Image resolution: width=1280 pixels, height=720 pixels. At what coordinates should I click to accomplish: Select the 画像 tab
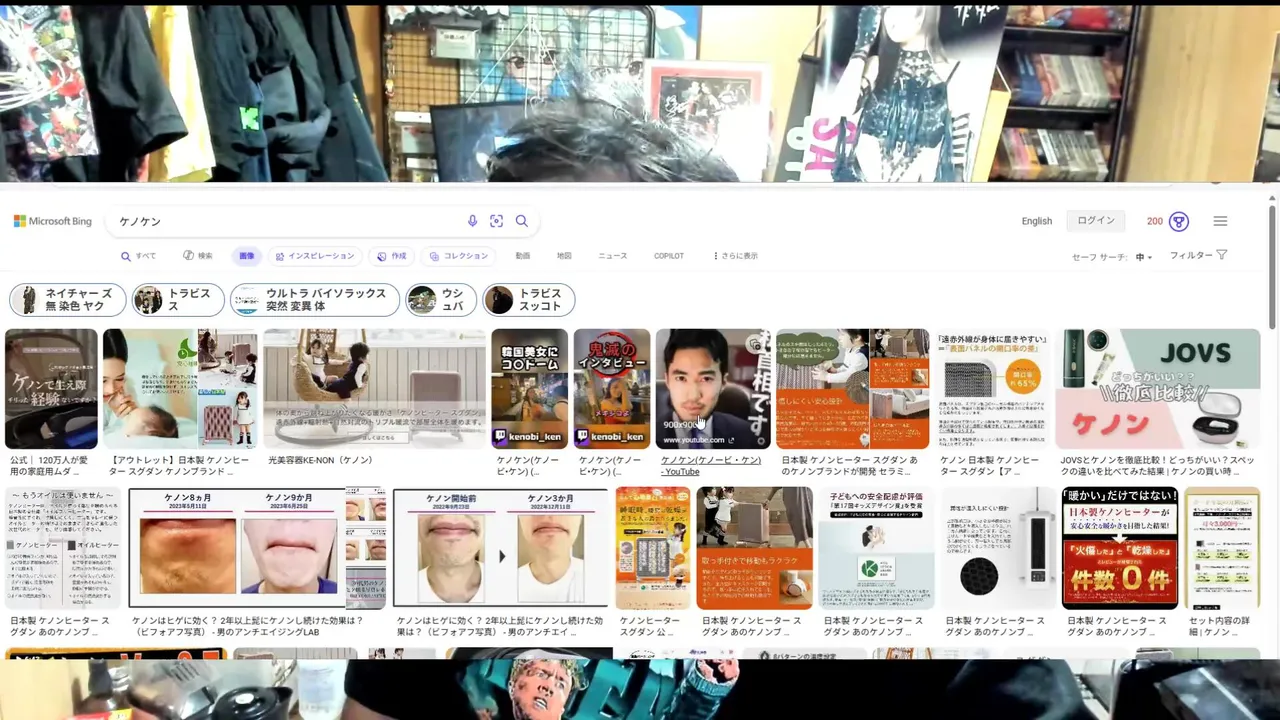pyautogui.click(x=246, y=256)
